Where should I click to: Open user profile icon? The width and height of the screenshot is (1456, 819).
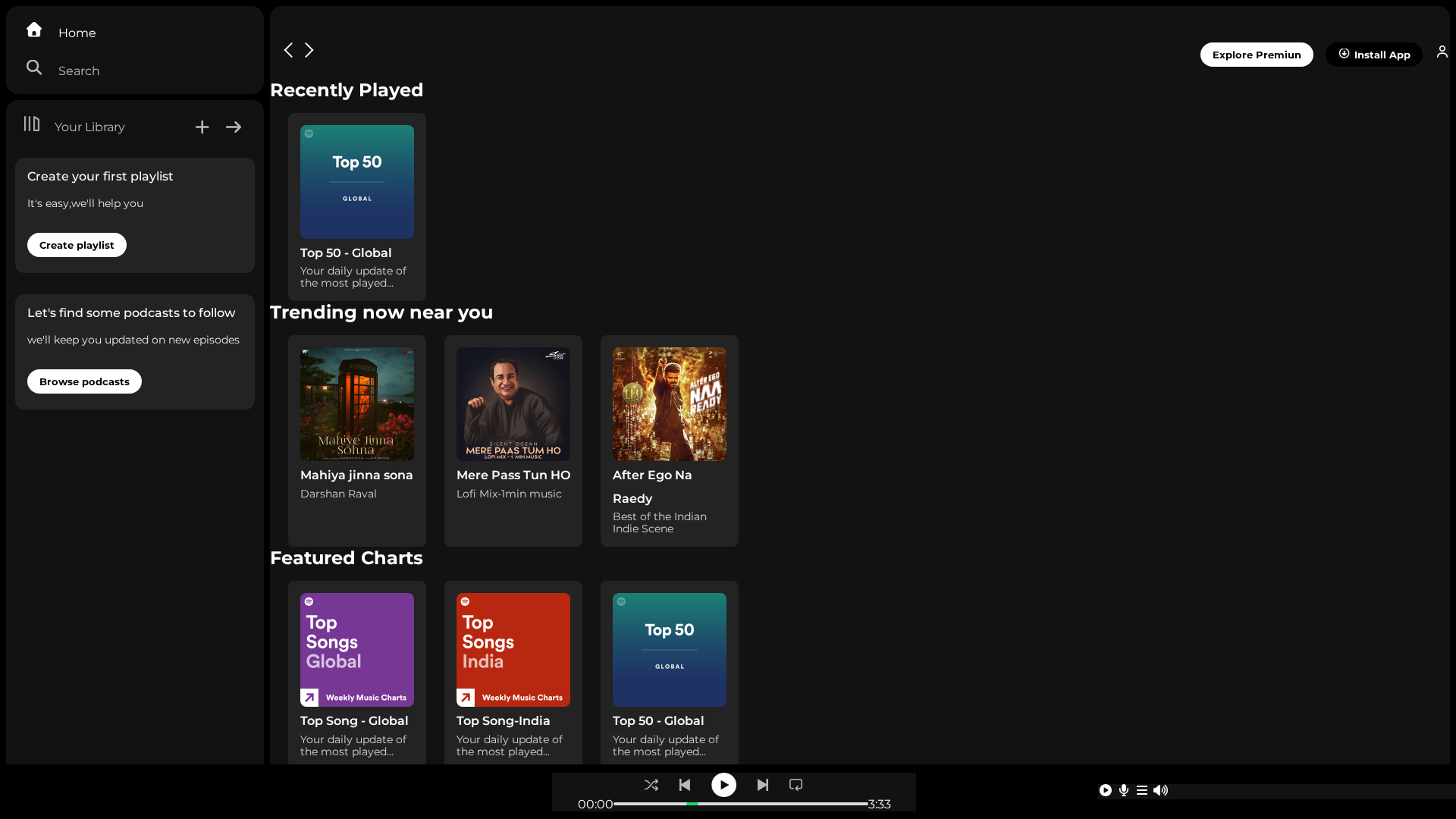click(x=1442, y=52)
